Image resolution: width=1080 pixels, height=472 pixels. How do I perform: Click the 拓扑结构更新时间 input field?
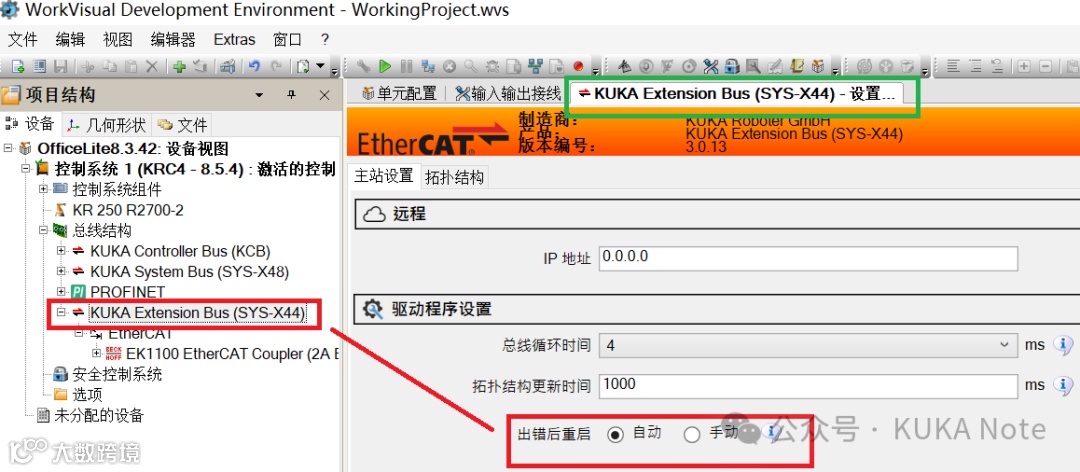808,386
